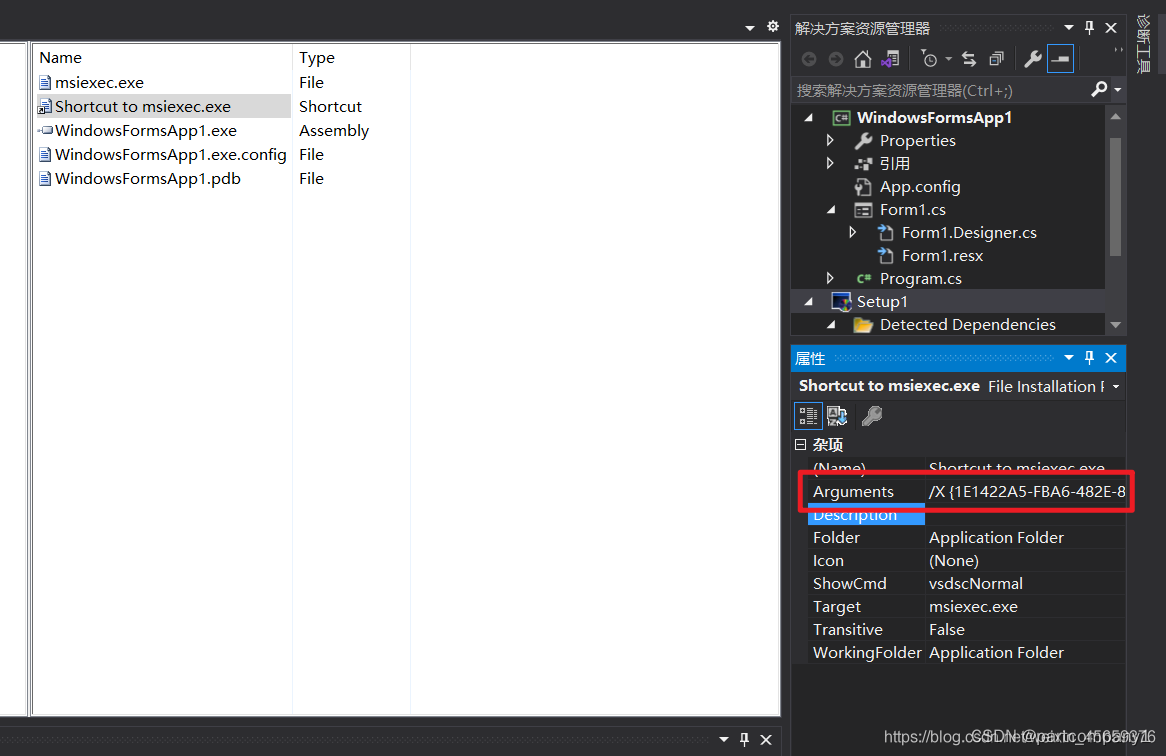
Task: Collapse the Detected Dependencies folder
Action: (x=831, y=325)
